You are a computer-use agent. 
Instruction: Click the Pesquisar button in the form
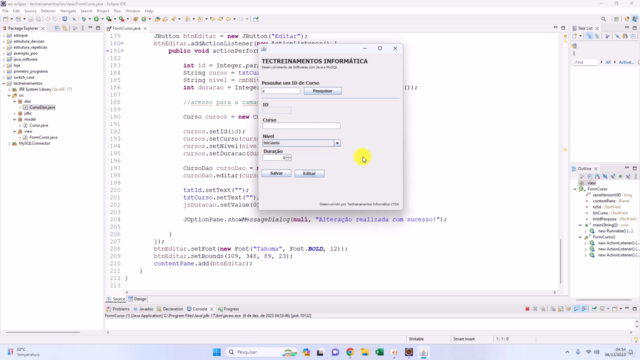(322, 91)
